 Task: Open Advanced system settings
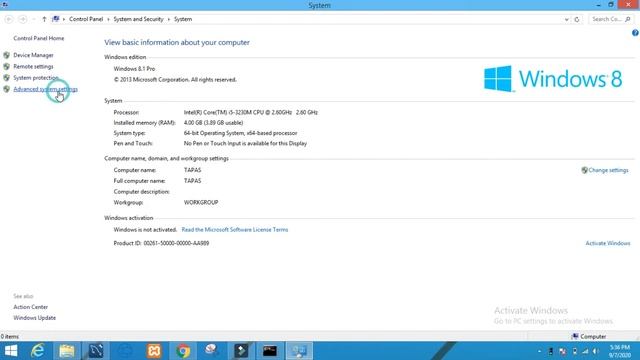click(x=45, y=89)
